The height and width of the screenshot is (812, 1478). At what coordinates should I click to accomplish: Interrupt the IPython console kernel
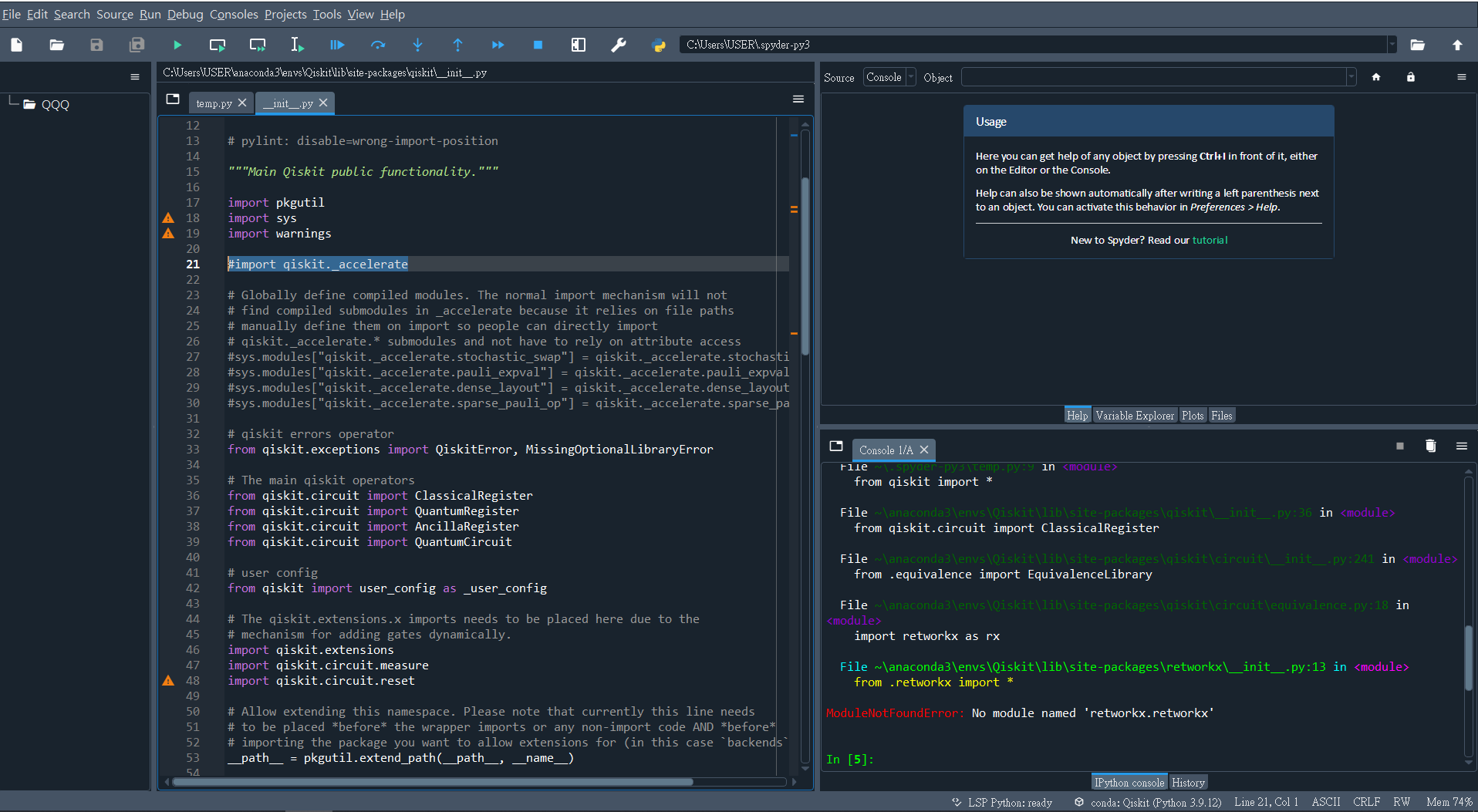point(1400,446)
